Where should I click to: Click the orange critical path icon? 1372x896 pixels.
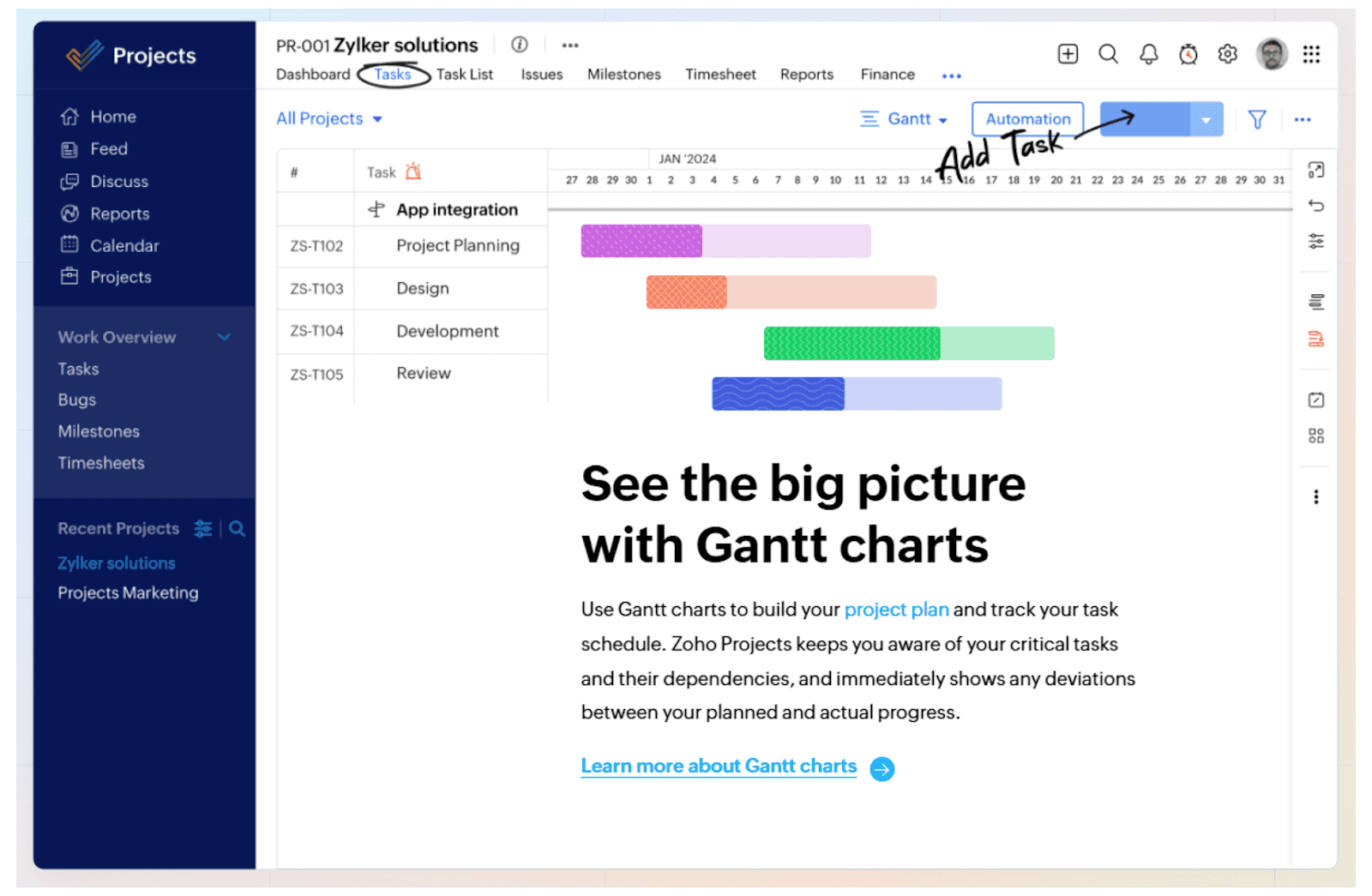click(x=1316, y=339)
